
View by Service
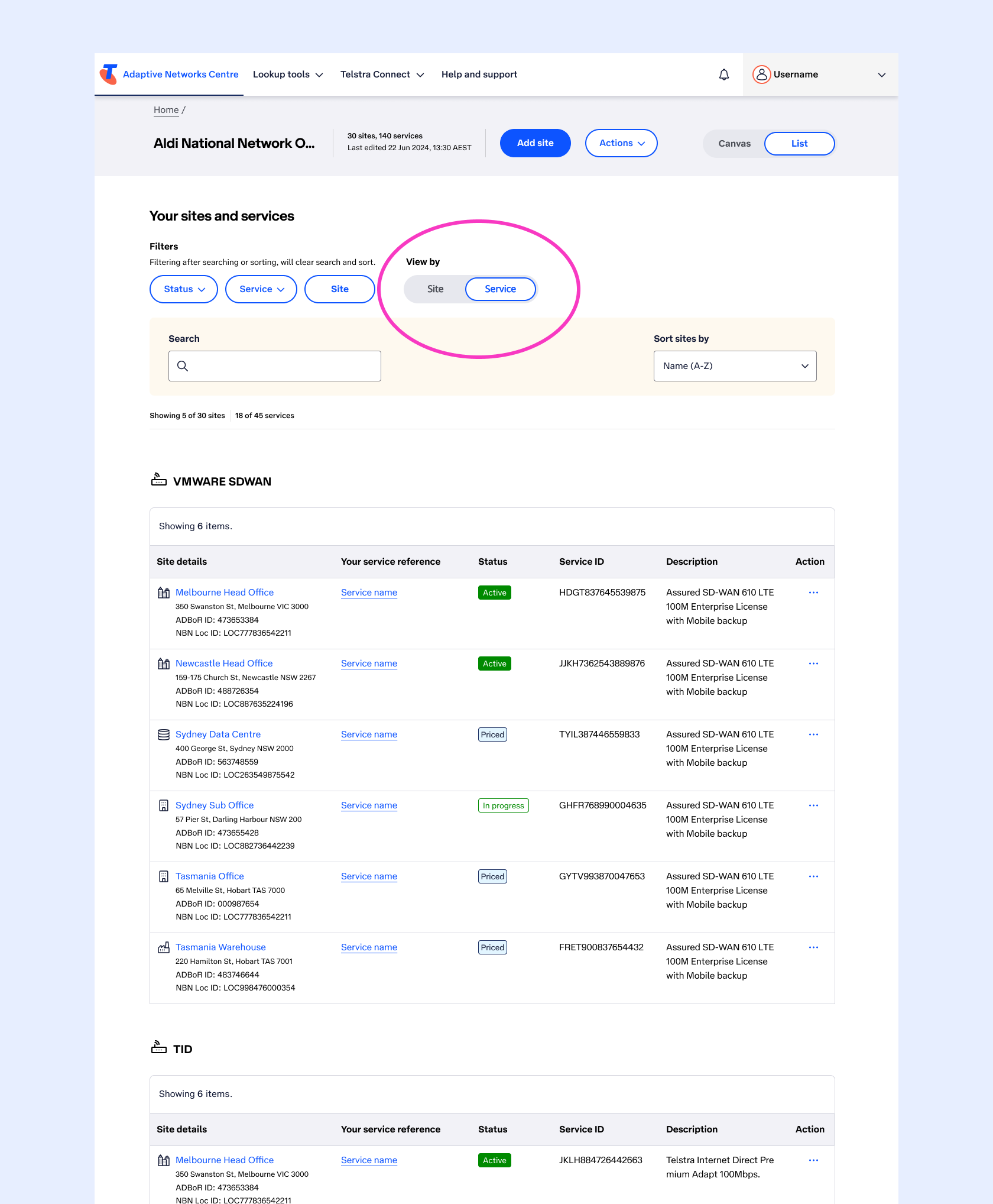(500, 289)
